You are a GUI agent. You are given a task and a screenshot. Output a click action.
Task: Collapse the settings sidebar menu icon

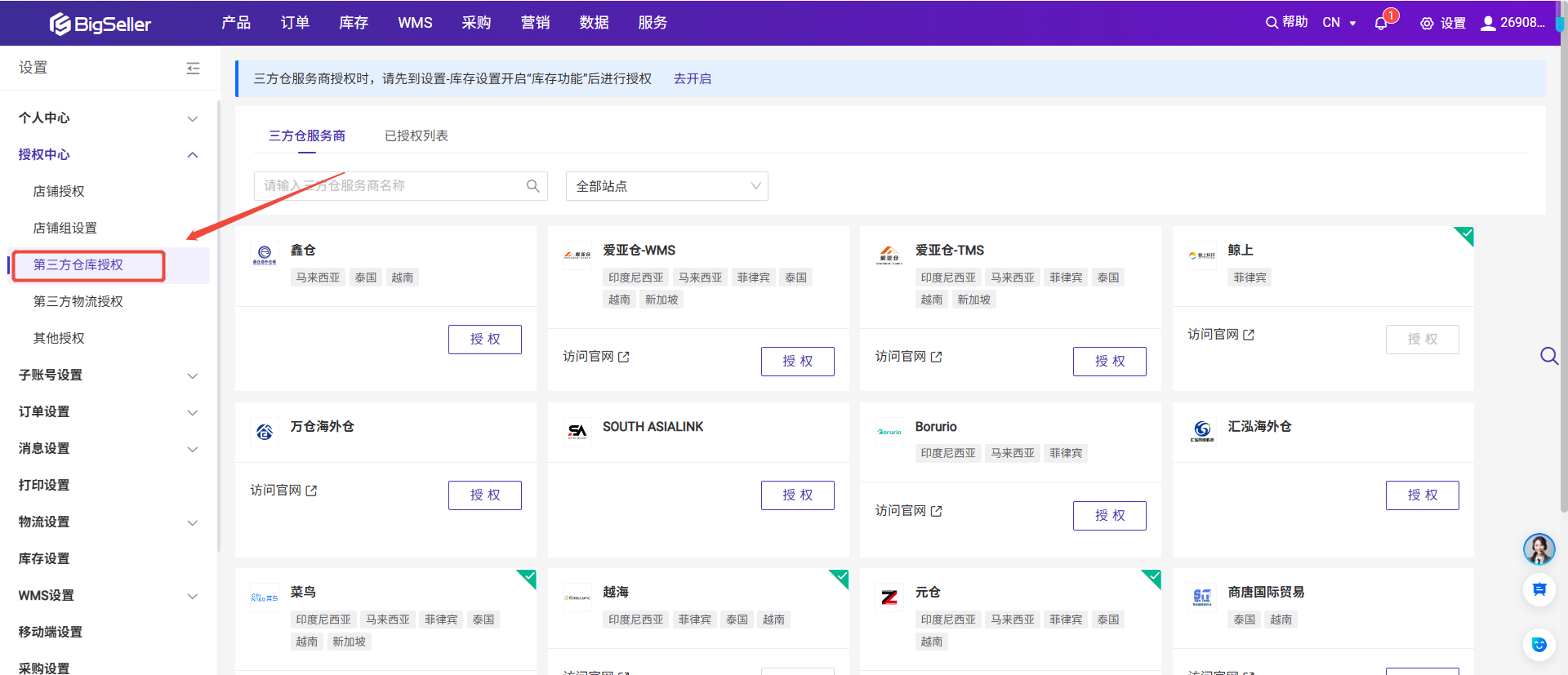(x=193, y=69)
